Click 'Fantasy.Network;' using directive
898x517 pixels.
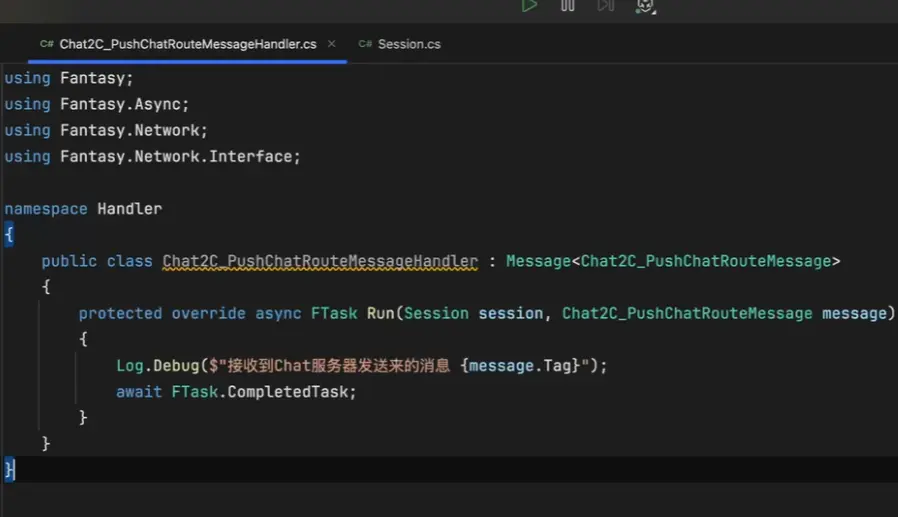click(134, 131)
